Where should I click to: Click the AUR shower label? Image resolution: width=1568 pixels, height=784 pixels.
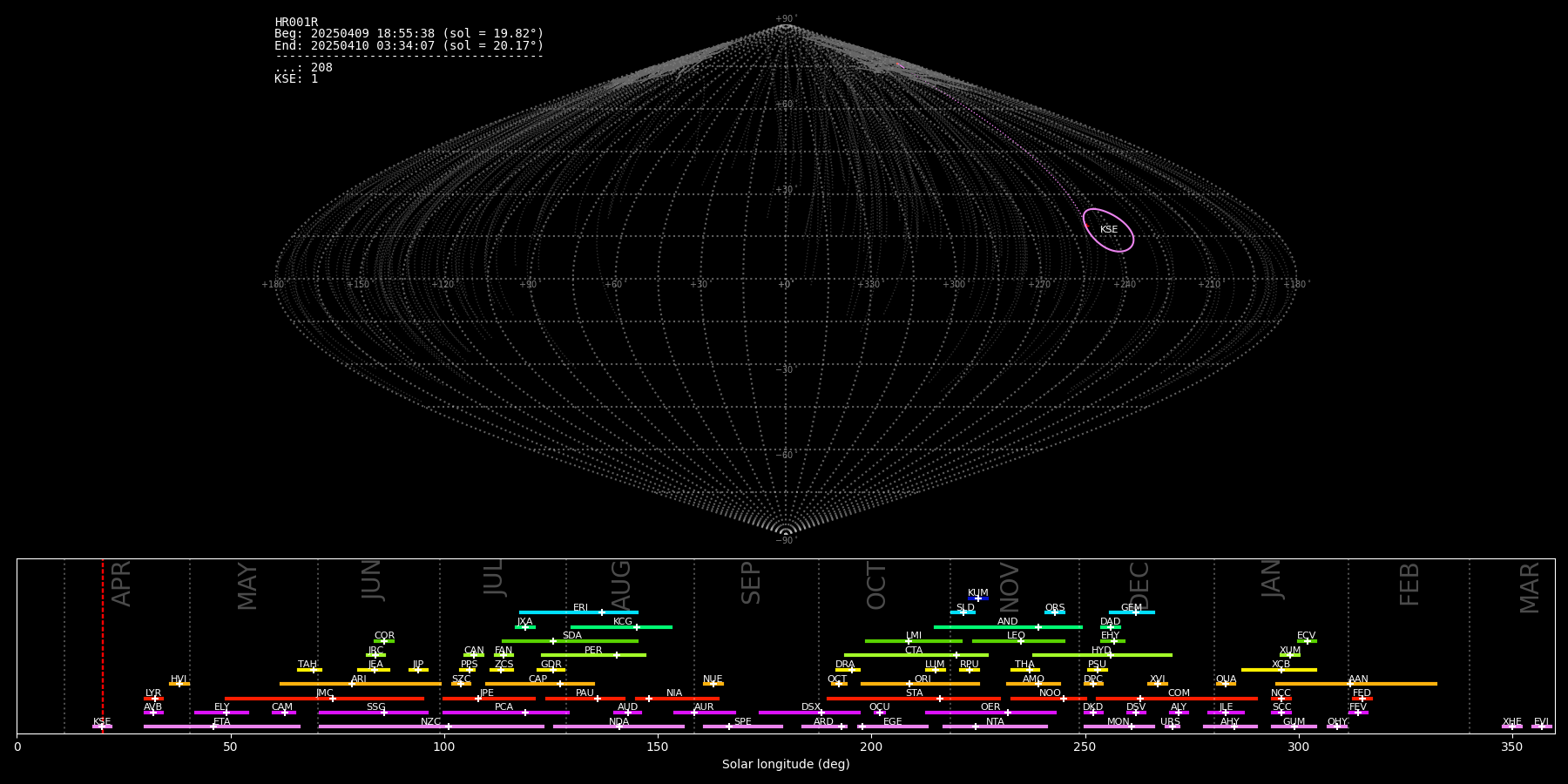point(704,706)
